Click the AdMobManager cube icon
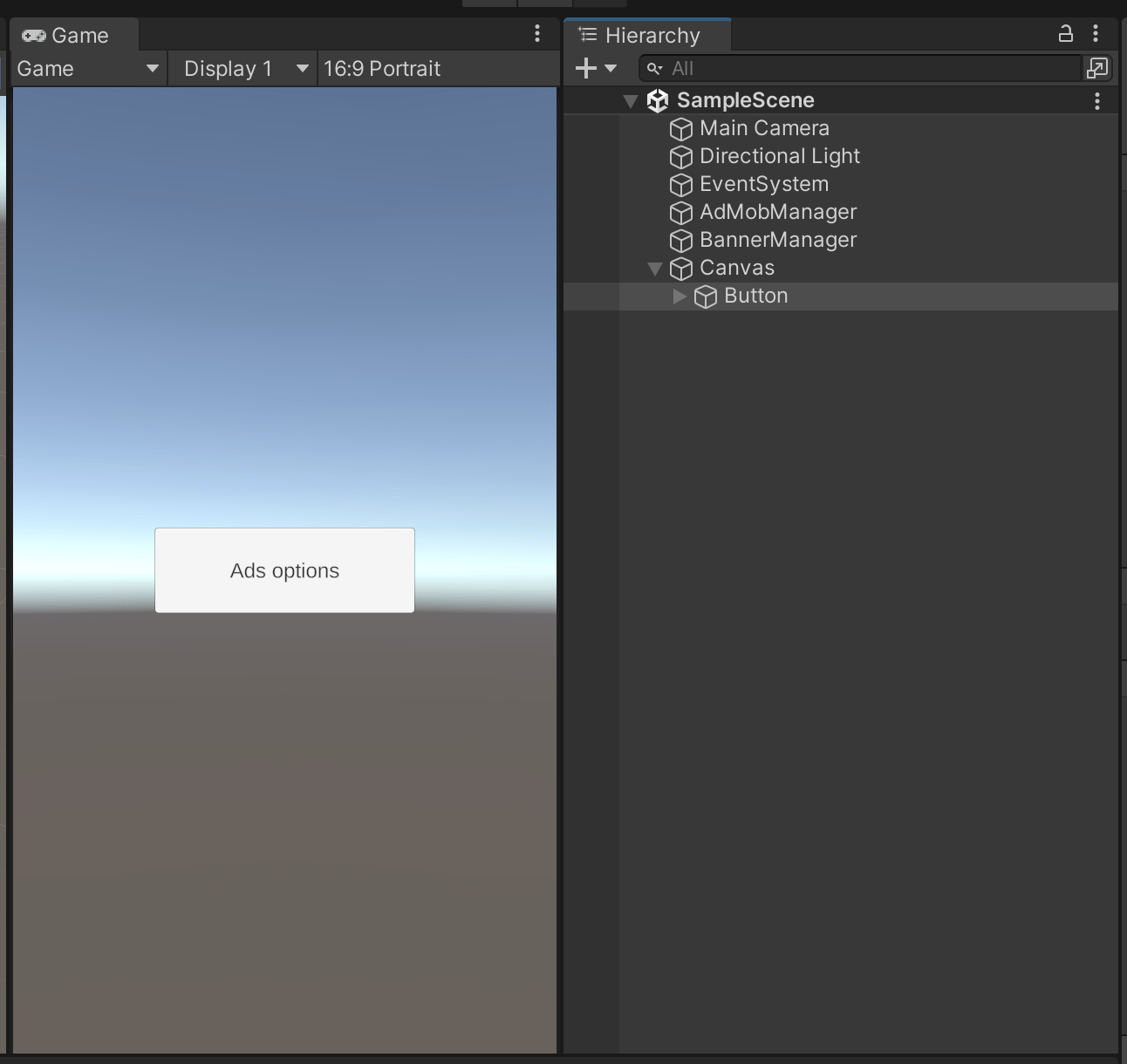Image resolution: width=1127 pixels, height=1064 pixels. click(x=681, y=213)
